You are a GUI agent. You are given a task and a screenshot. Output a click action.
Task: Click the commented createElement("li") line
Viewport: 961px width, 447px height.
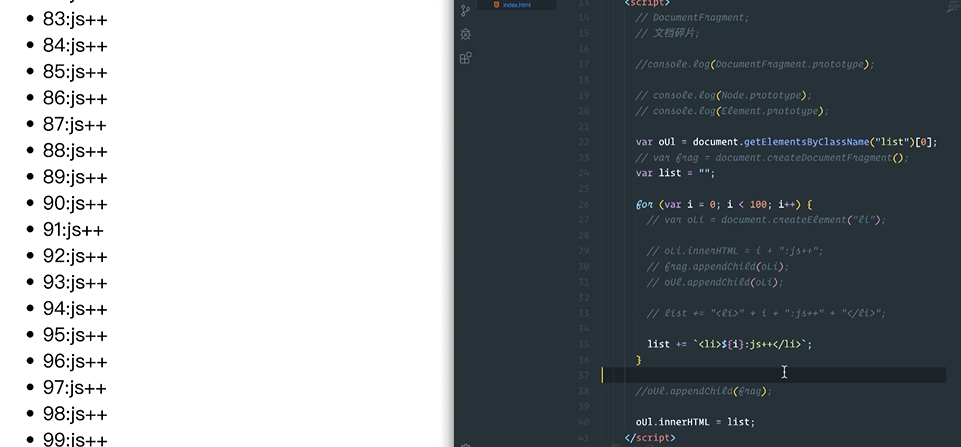pos(766,220)
